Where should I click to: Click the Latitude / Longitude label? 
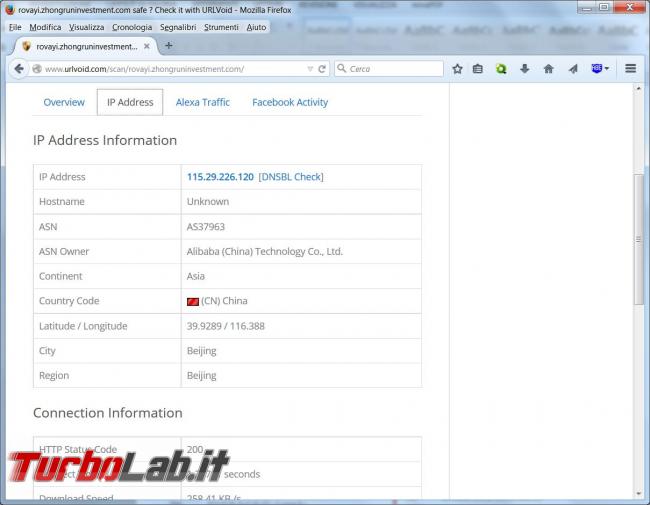click(x=83, y=326)
